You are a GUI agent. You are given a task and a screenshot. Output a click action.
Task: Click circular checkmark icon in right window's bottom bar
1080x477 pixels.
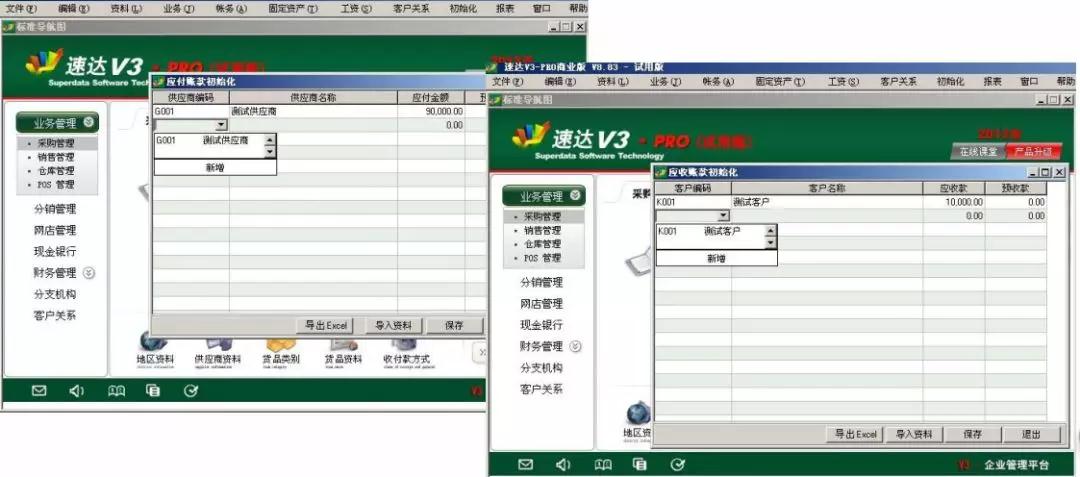[x=678, y=465]
